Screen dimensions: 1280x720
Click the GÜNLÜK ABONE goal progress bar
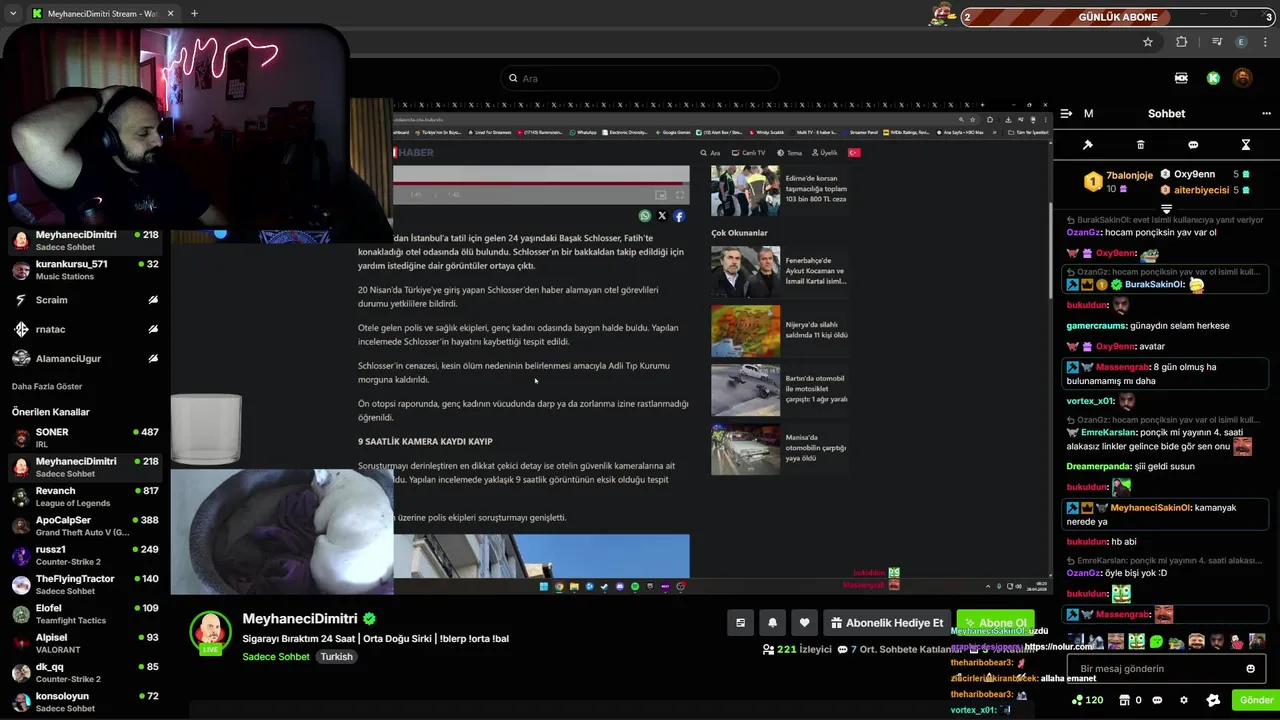[x=1118, y=17]
